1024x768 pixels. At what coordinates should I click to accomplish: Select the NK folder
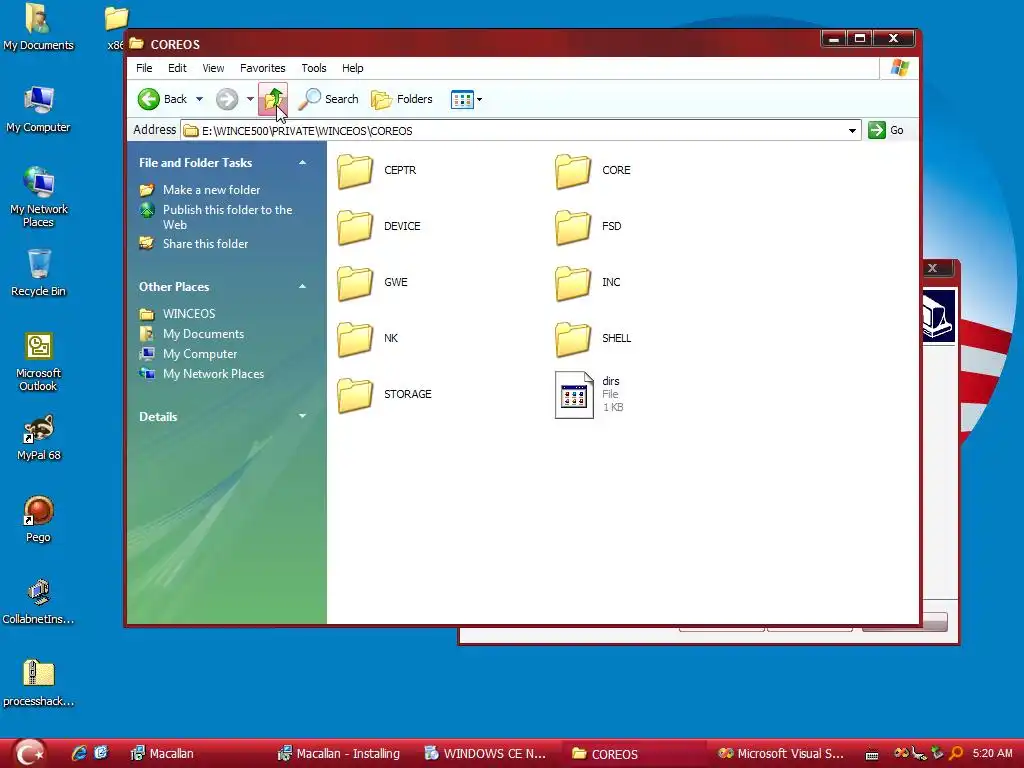[368, 338]
